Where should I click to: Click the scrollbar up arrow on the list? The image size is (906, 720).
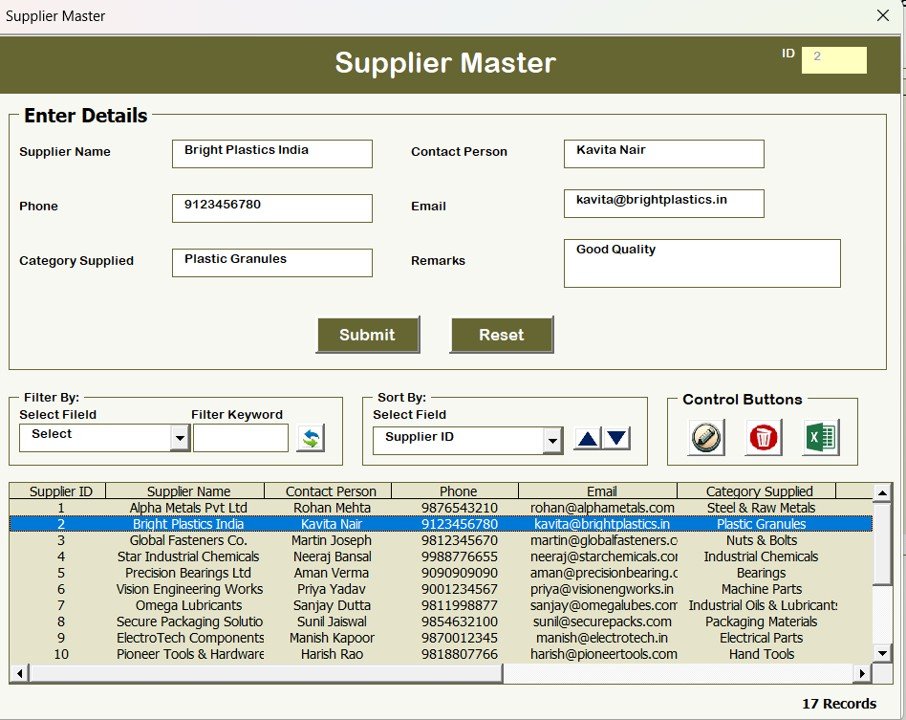tap(881, 492)
